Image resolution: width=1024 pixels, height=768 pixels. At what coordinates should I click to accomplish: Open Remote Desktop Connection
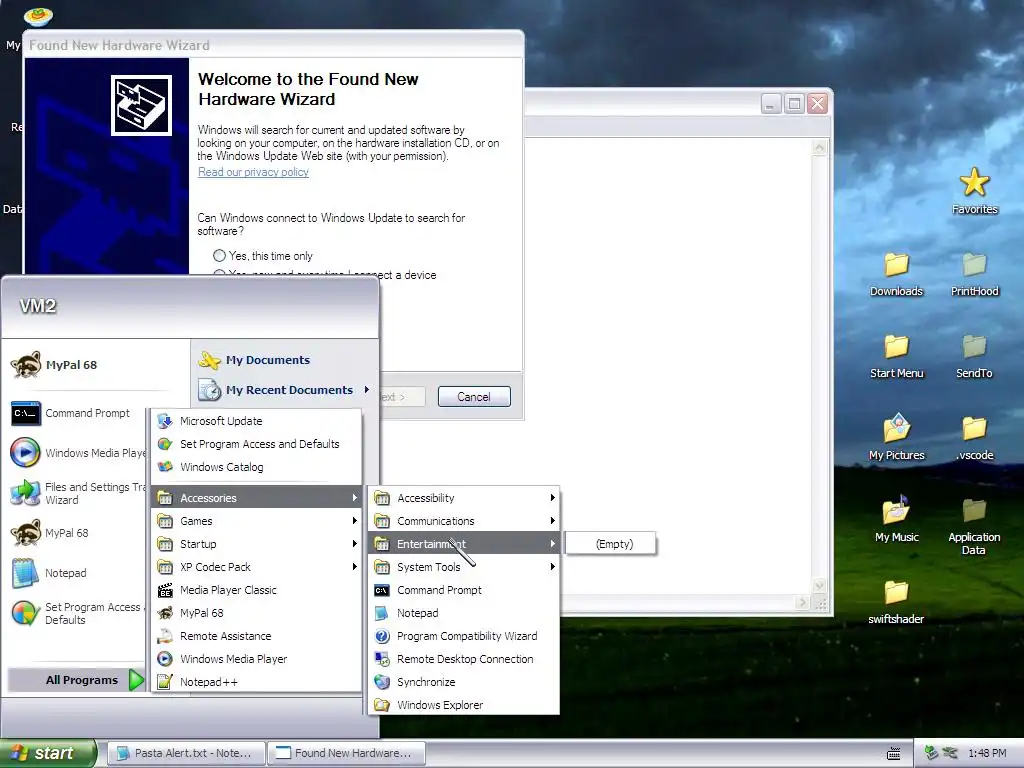(x=464, y=659)
